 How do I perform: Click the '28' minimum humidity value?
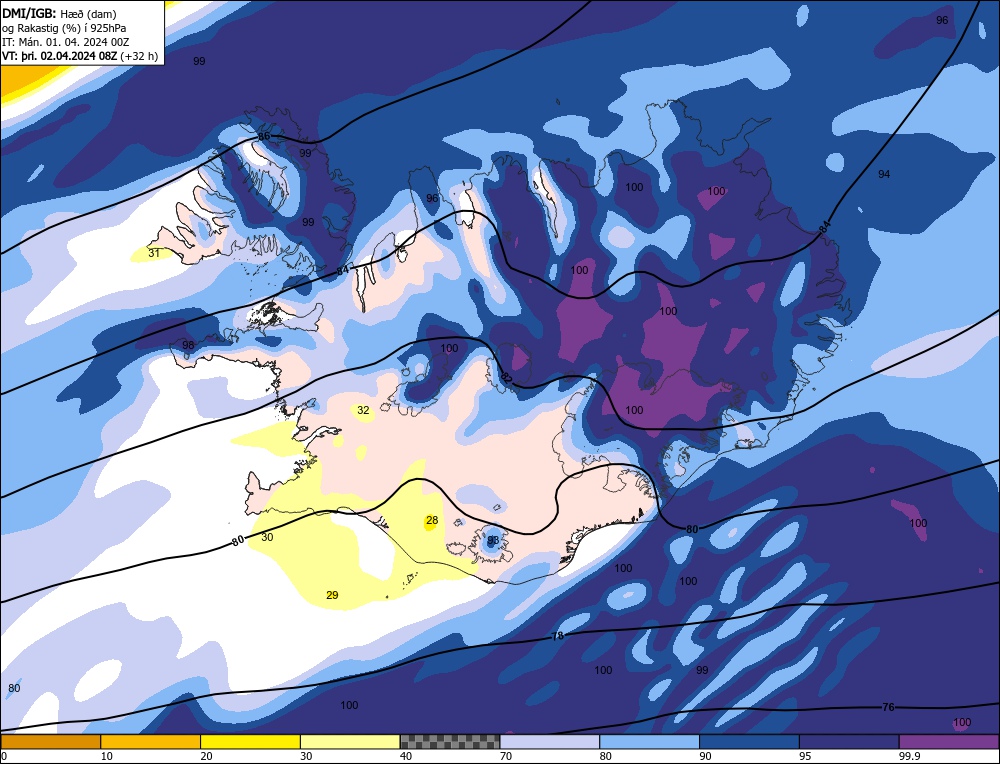432,520
